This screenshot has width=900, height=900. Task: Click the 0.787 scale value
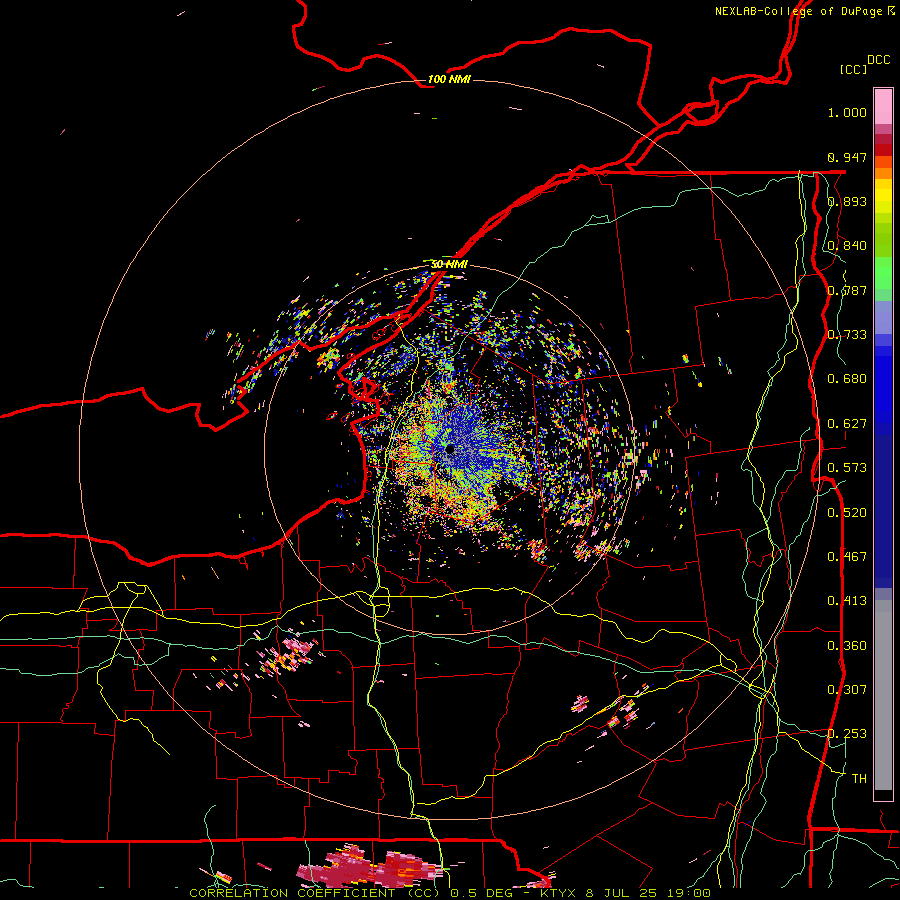click(x=847, y=290)
